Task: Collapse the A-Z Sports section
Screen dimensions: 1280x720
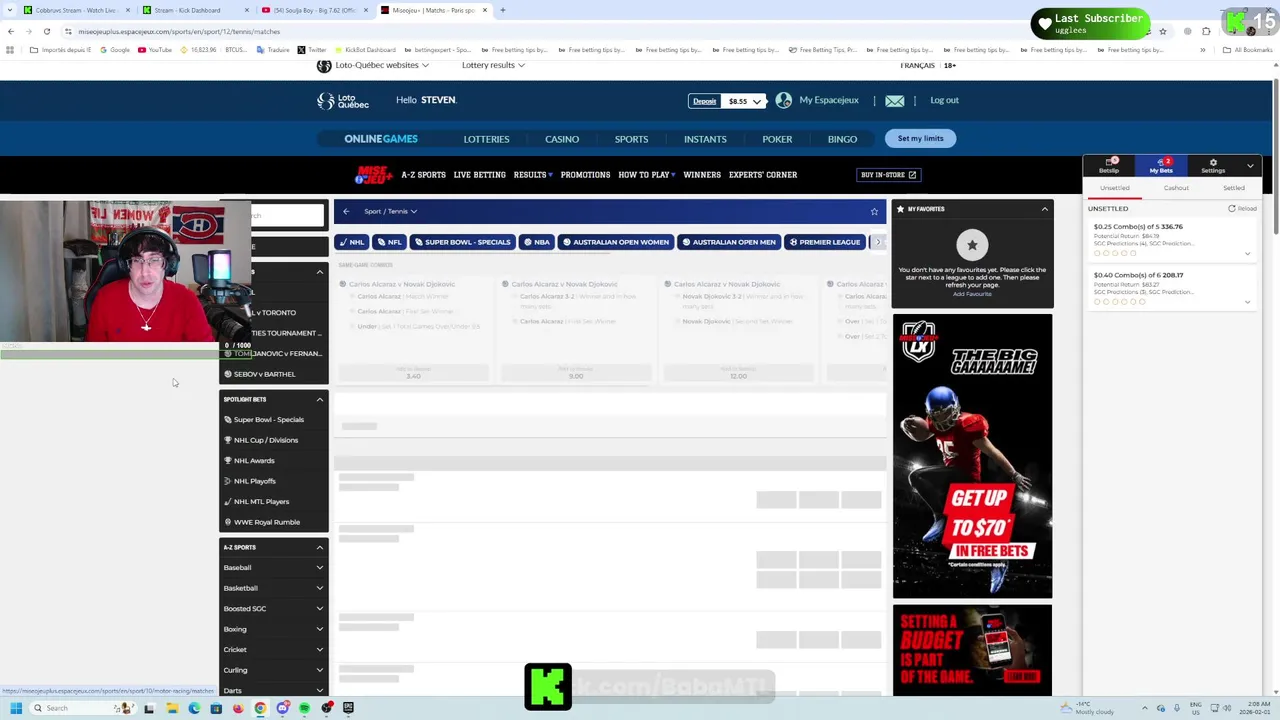Action: coord(320,547)
